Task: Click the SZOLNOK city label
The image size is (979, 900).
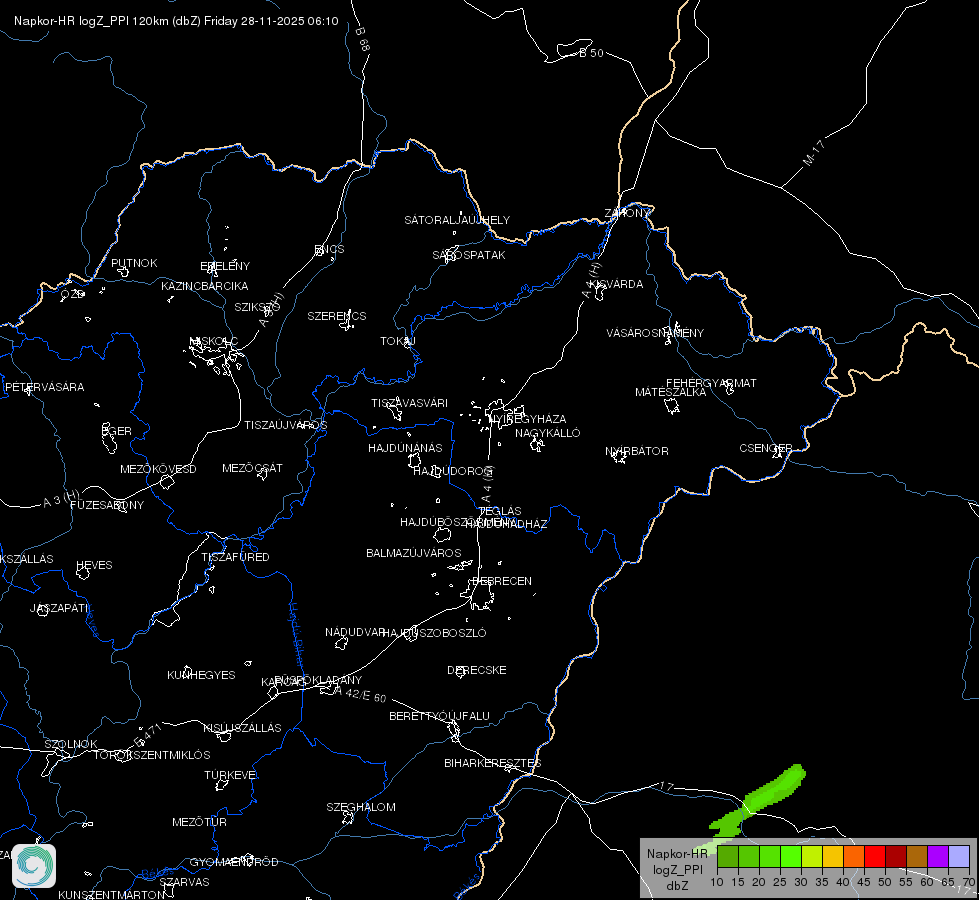Action: [x=71, y=744]
